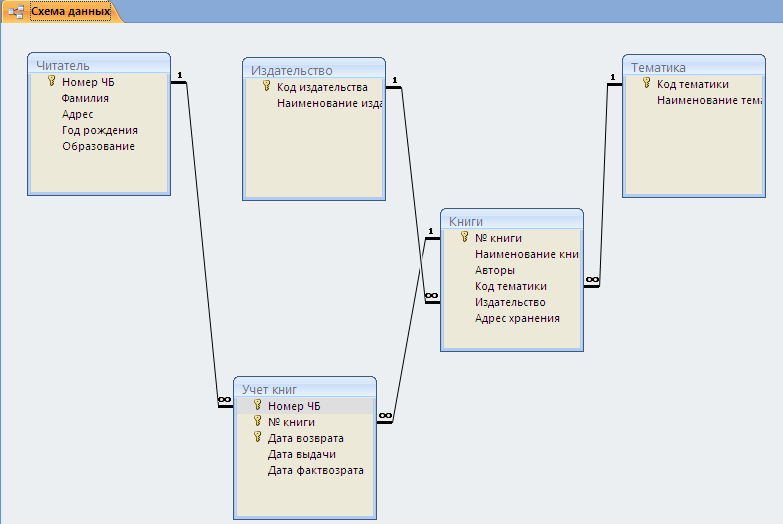Click key icon beside Номер ЧБ in Читатель
The image size is (783, 524).
[51, 81]
